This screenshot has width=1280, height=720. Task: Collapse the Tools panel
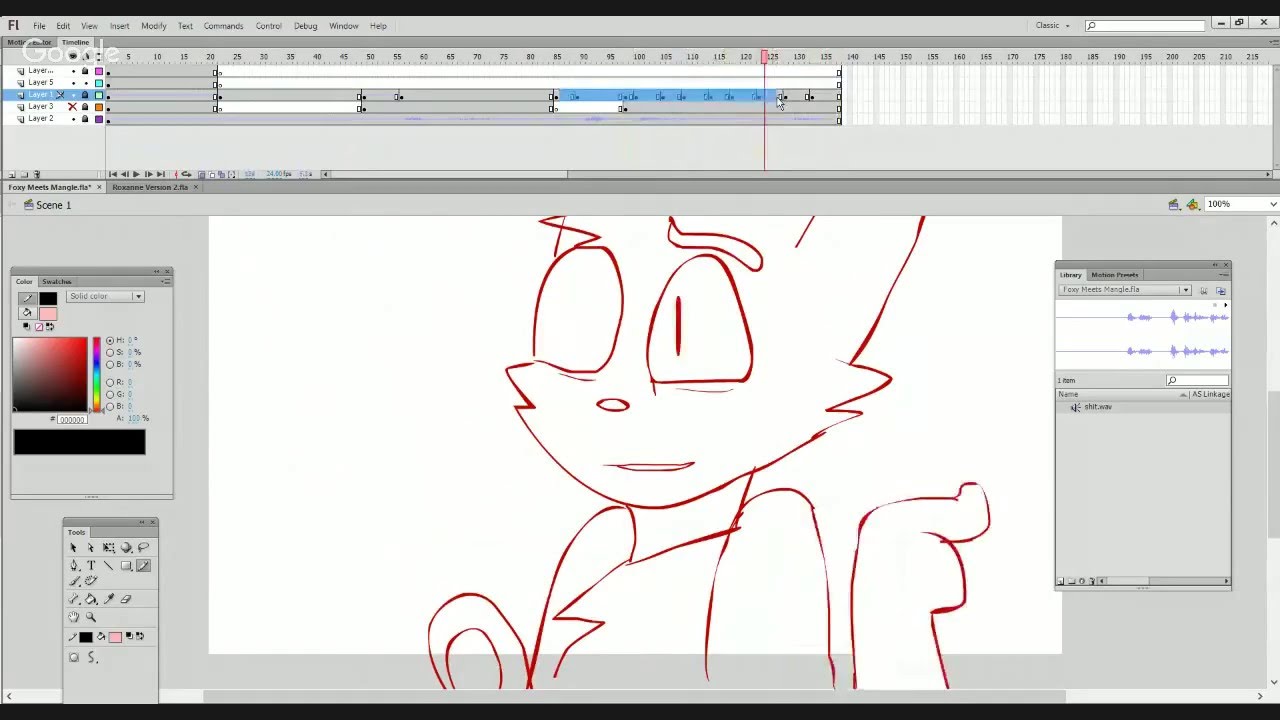(x=142, y=522)
